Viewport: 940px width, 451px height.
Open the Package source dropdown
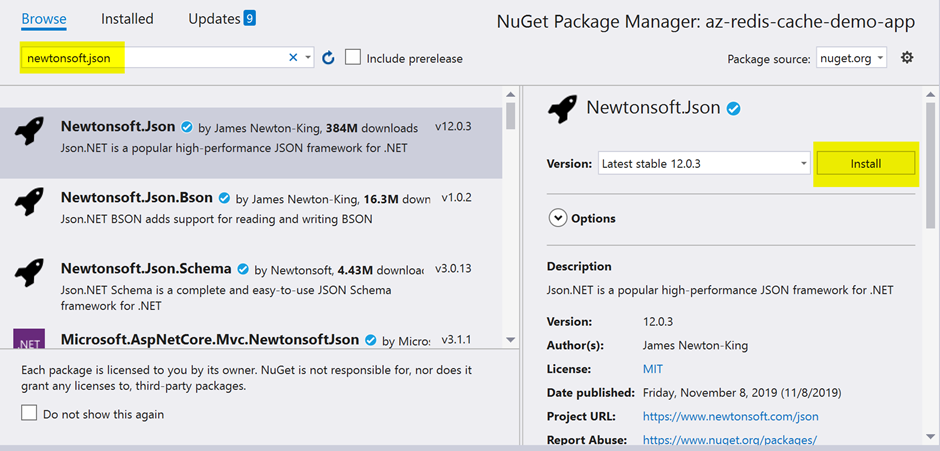coord(851,58)
